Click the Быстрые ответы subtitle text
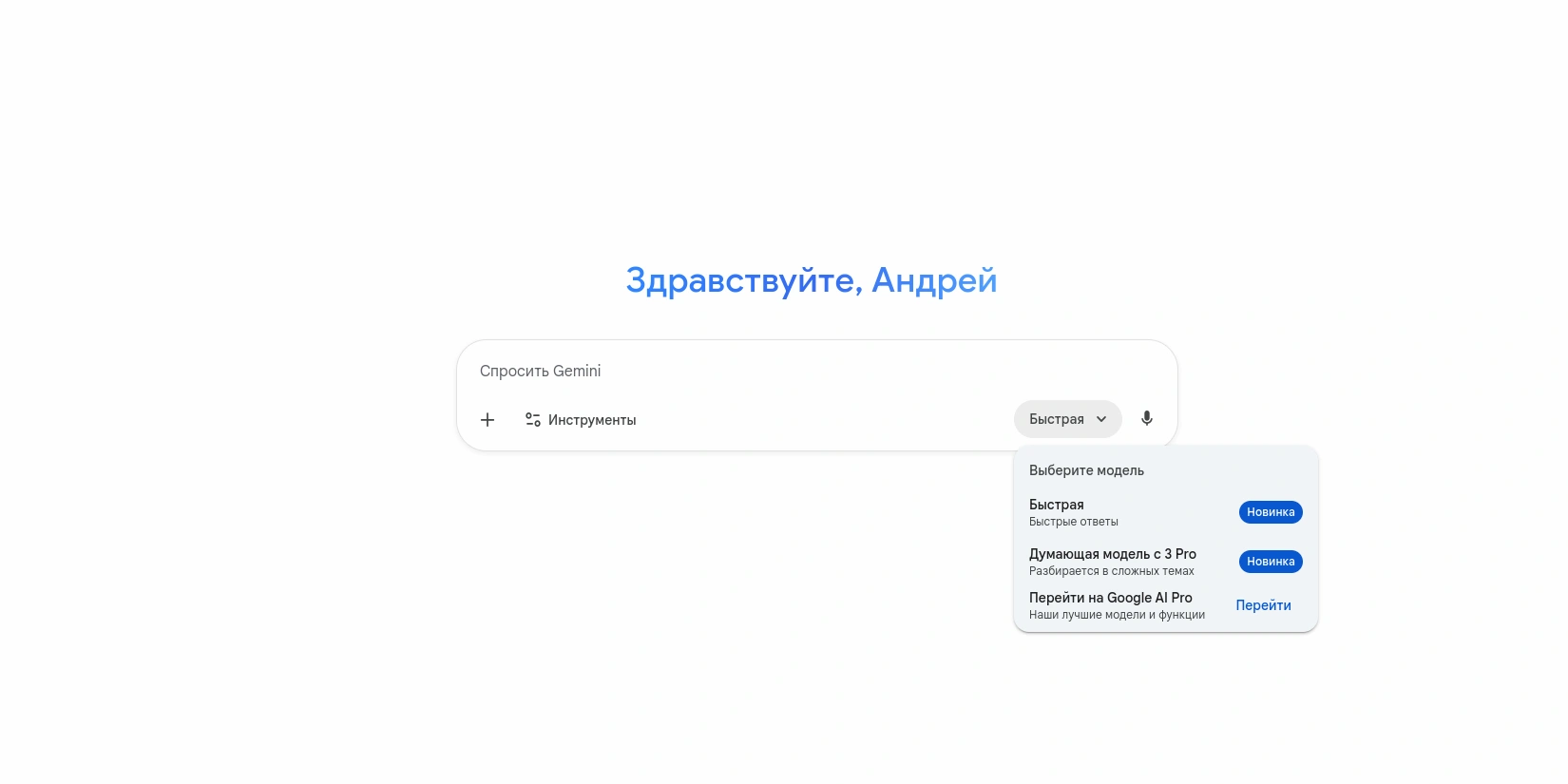 click(x=1073, y=522)
